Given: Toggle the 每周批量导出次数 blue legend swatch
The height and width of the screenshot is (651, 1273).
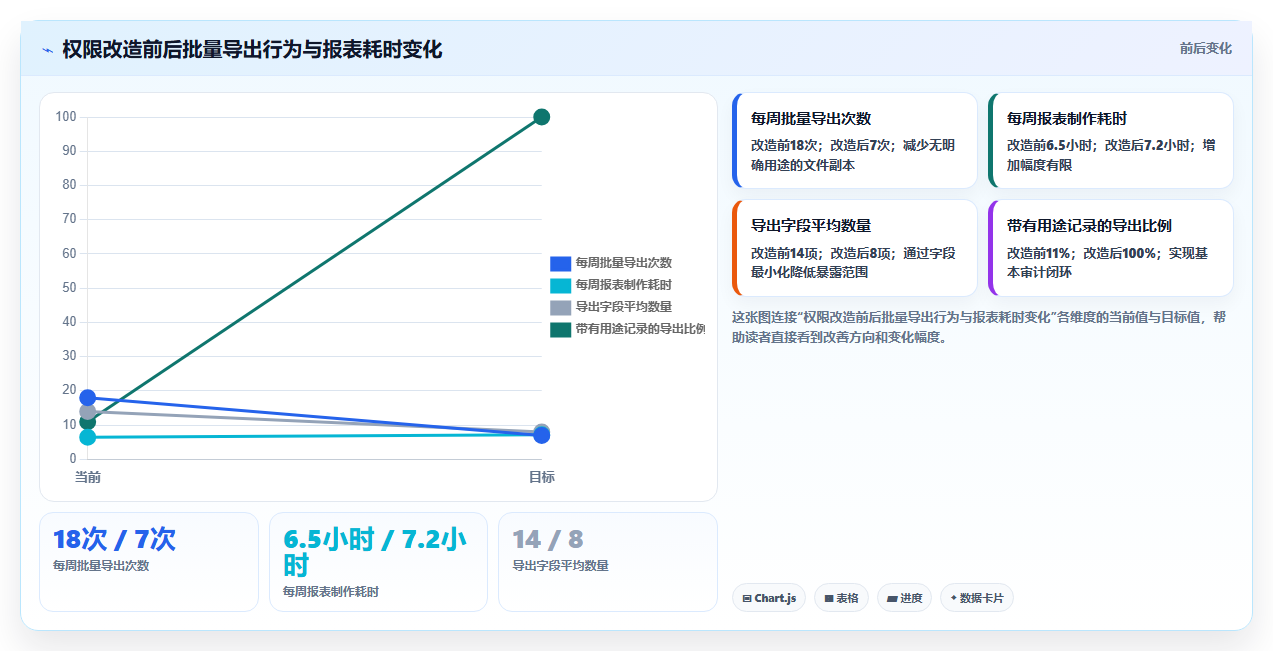Looking at the screenshot, I should tap(560, 263).
